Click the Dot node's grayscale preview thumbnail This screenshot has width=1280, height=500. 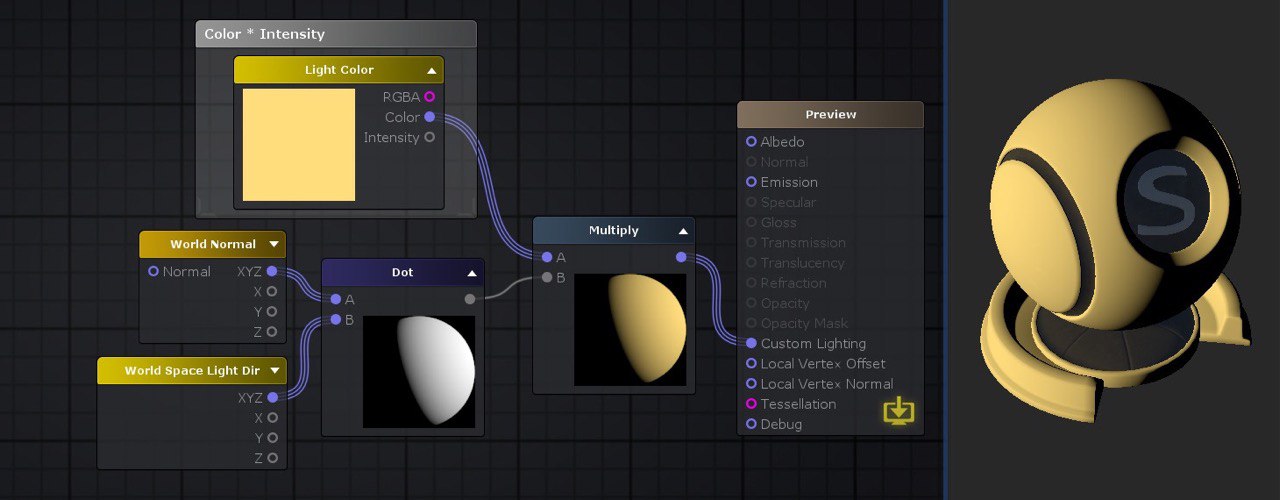coord(419,372)
